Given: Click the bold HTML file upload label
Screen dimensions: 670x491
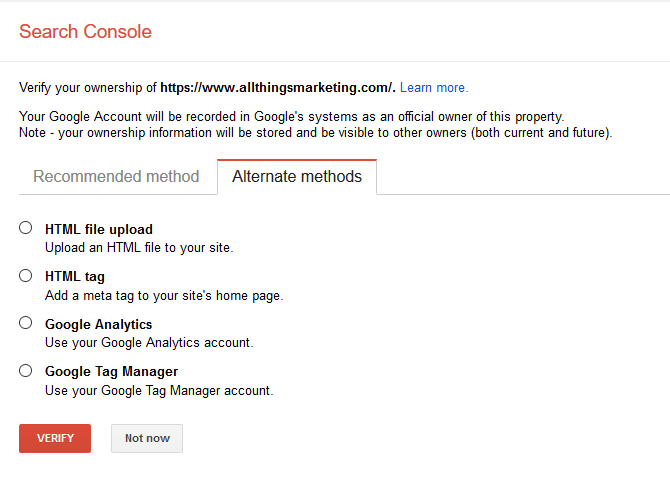Looking at the screenshot, I should click(99, 229).
